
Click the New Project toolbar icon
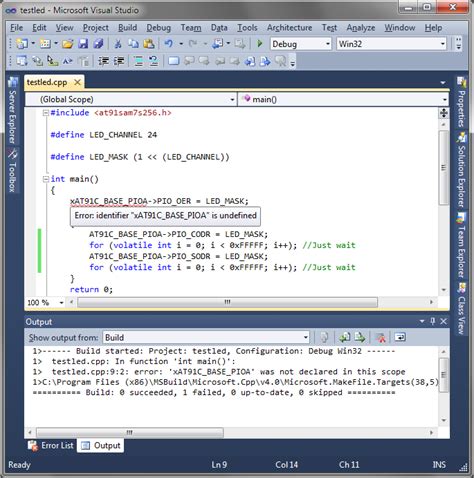tap(22, 44)
